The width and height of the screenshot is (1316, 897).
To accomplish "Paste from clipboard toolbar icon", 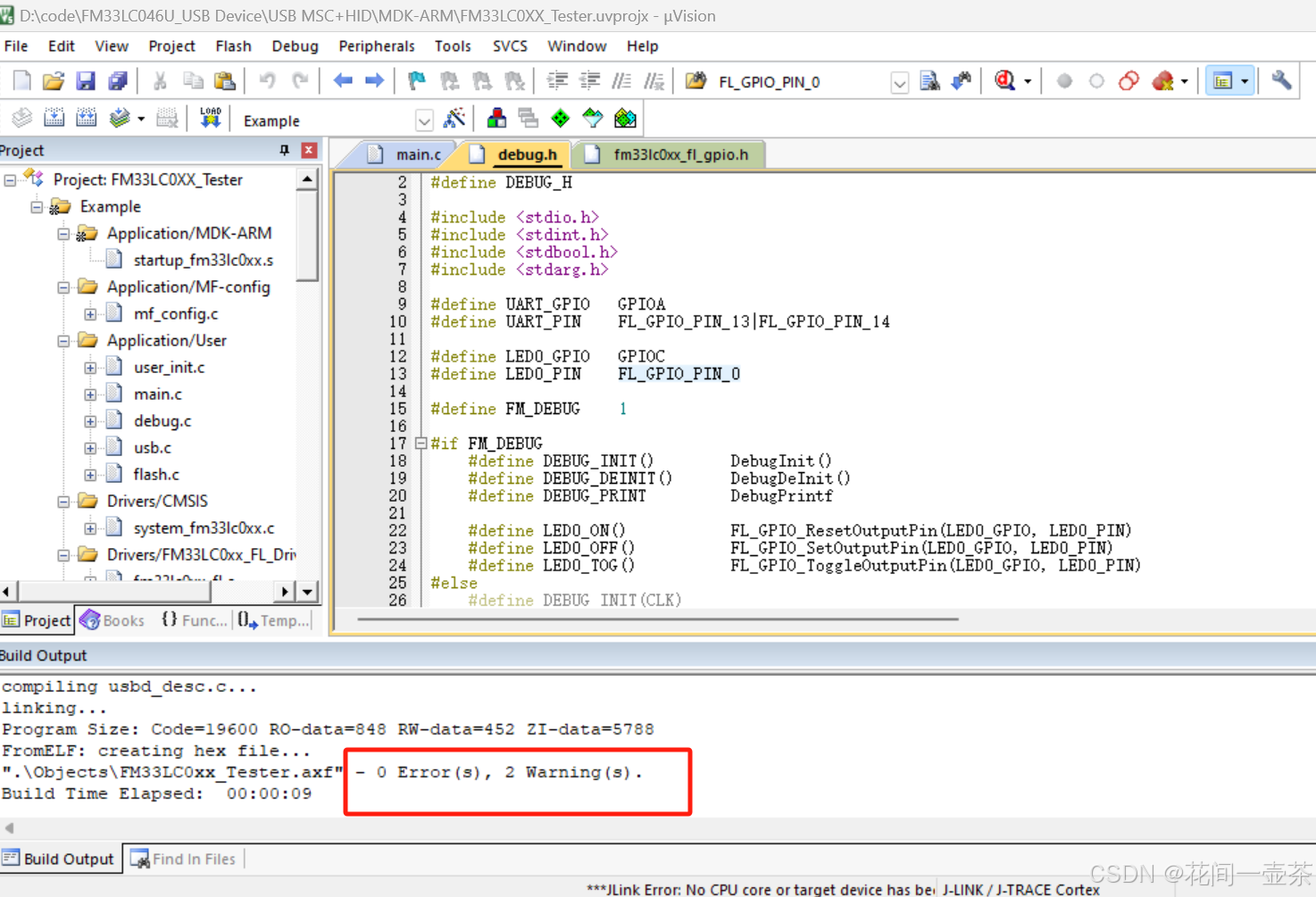I will point(225,81).
